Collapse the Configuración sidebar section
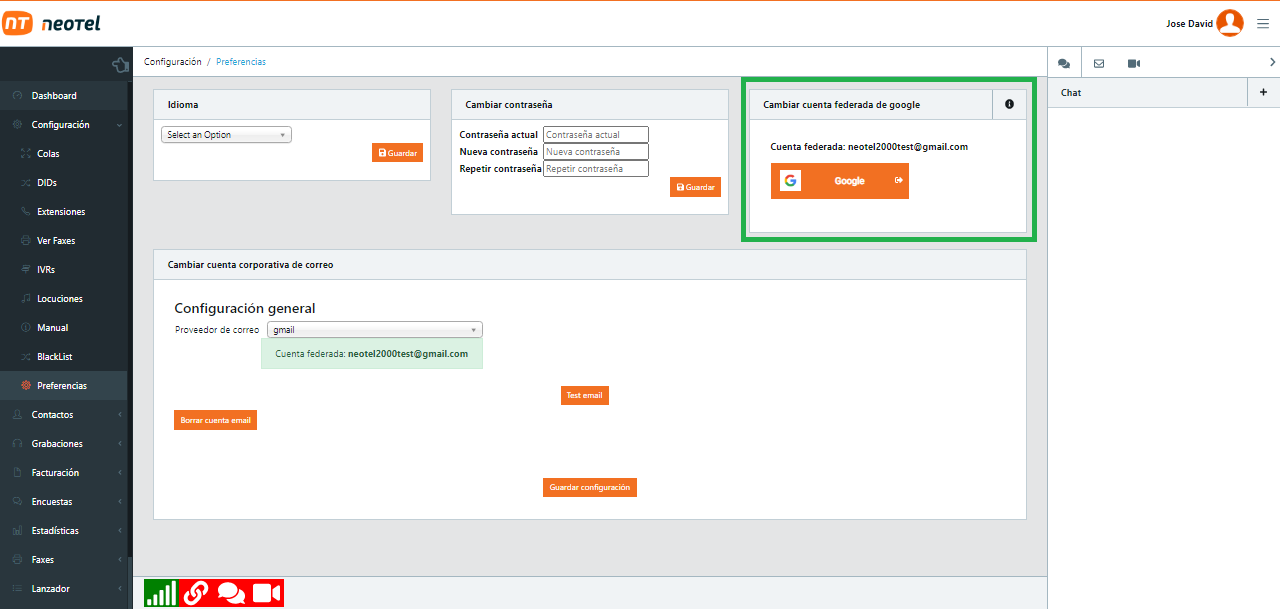The width and height of the screenshot is (1280, 609). (65, 125)
